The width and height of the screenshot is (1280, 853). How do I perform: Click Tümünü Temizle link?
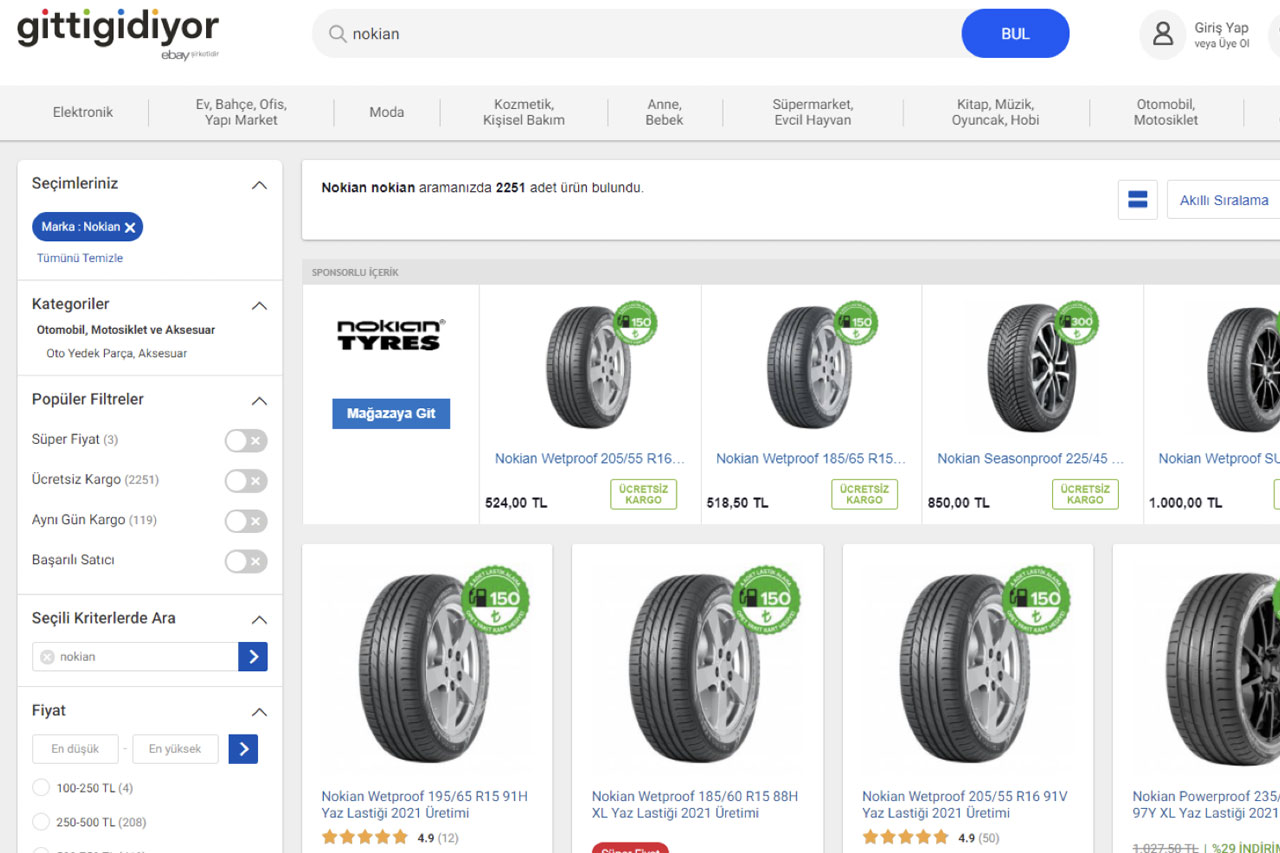pos(80,258)
